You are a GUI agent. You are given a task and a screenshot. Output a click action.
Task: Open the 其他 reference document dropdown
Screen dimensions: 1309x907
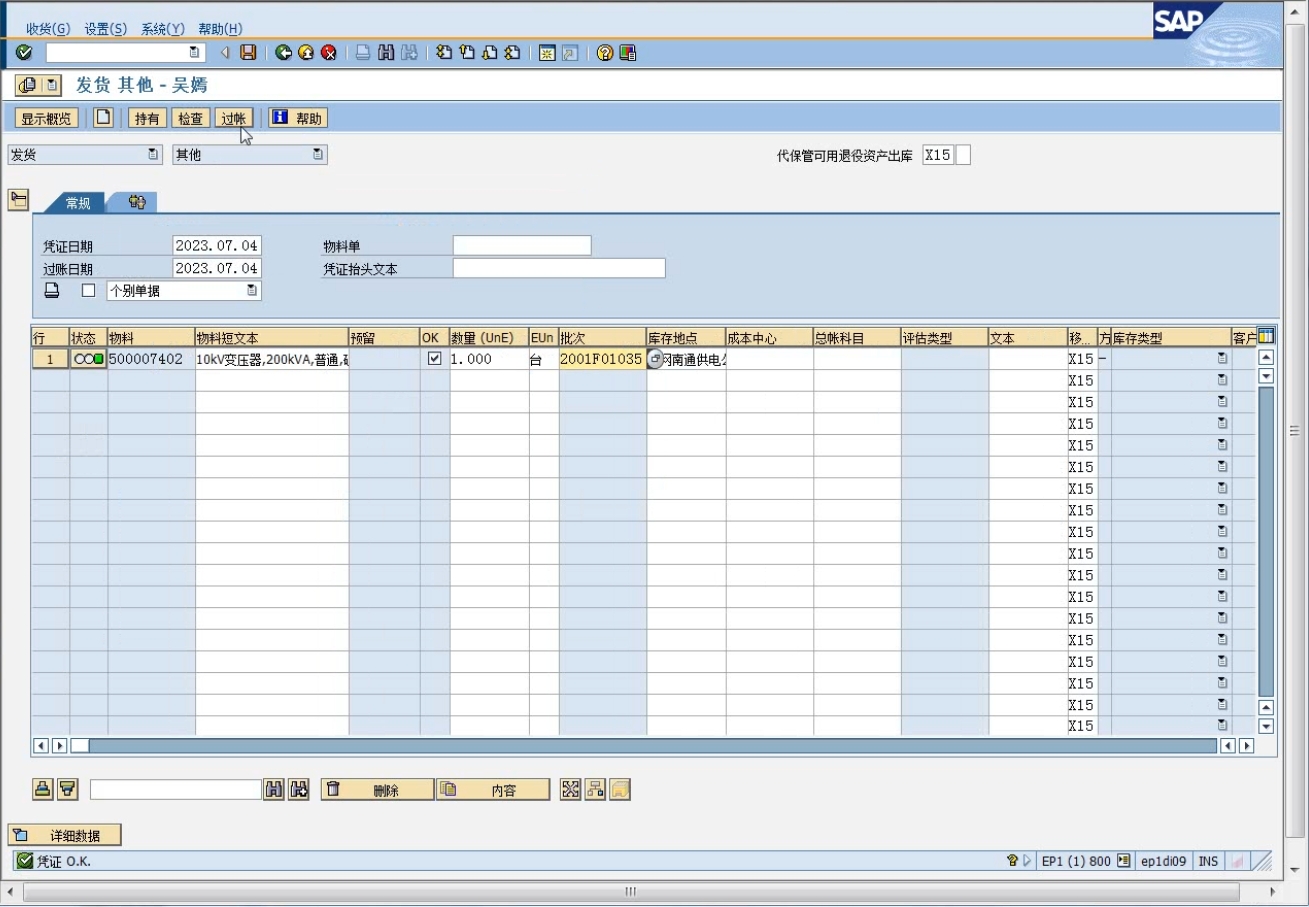(x=249, y=155)
